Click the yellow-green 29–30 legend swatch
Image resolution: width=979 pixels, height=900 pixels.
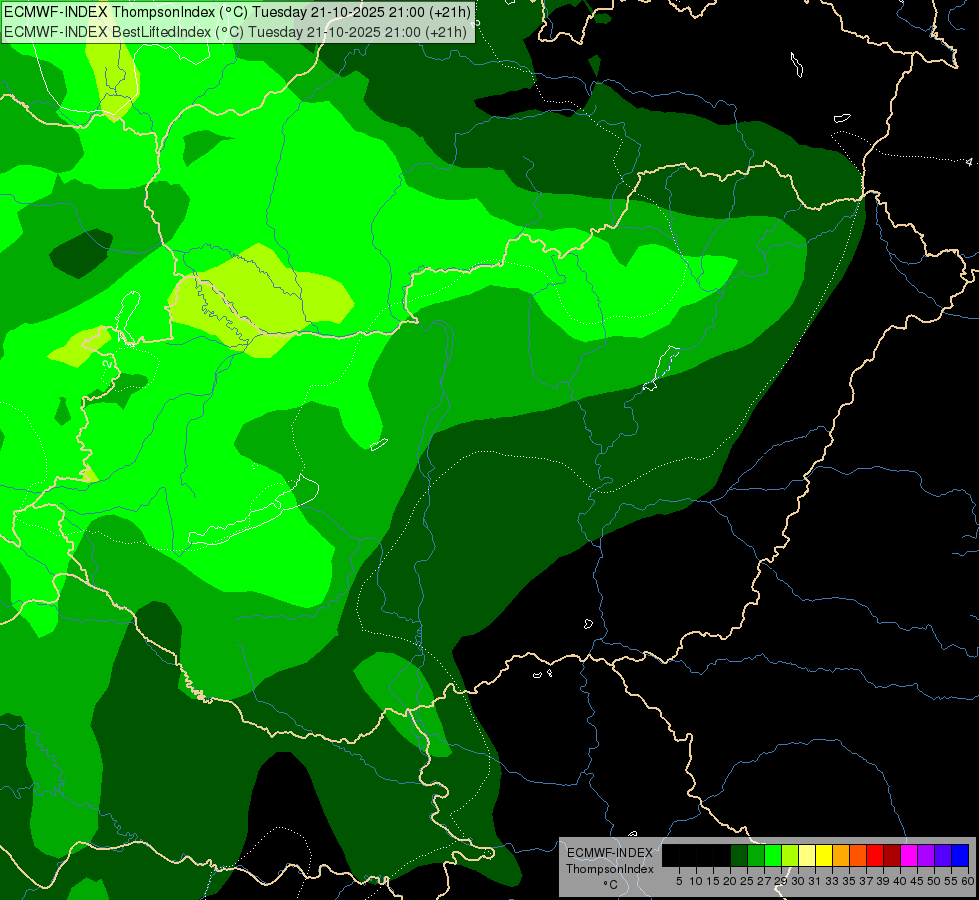[789, 856]
